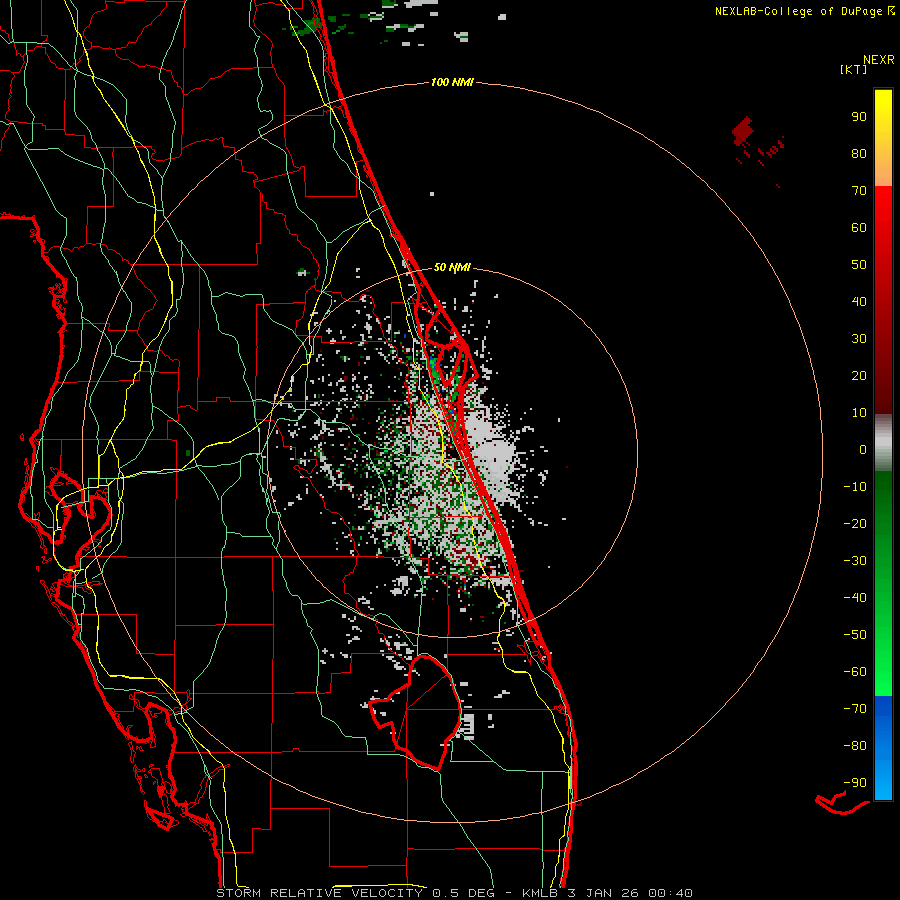This screenshot has height=900, width=900.
Task: Click the STORM RELATIVE VELOCITY caption text
Action: [319, 893]
